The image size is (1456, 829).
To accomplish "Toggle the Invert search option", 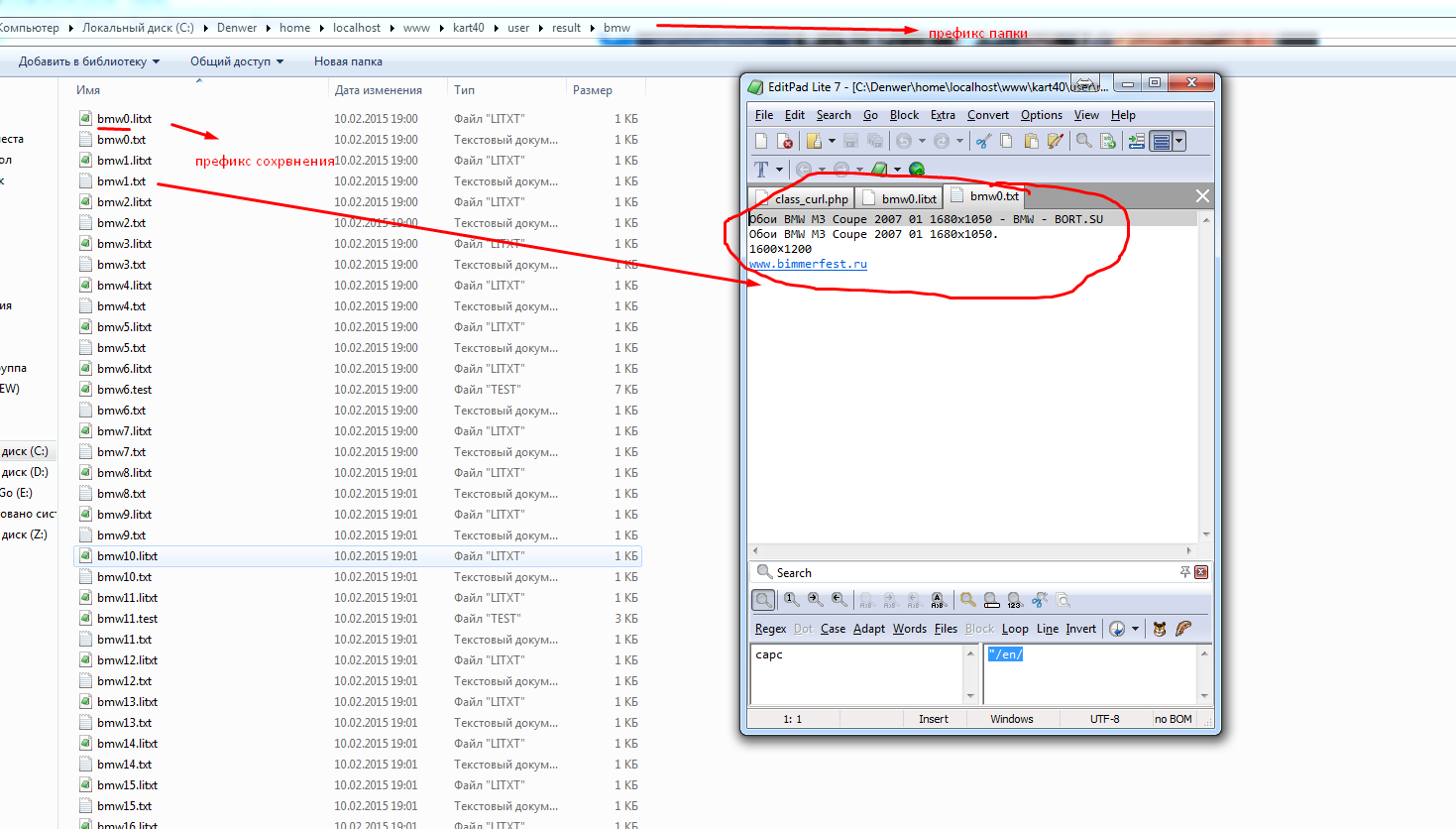I will click(x=1081, y=629).
